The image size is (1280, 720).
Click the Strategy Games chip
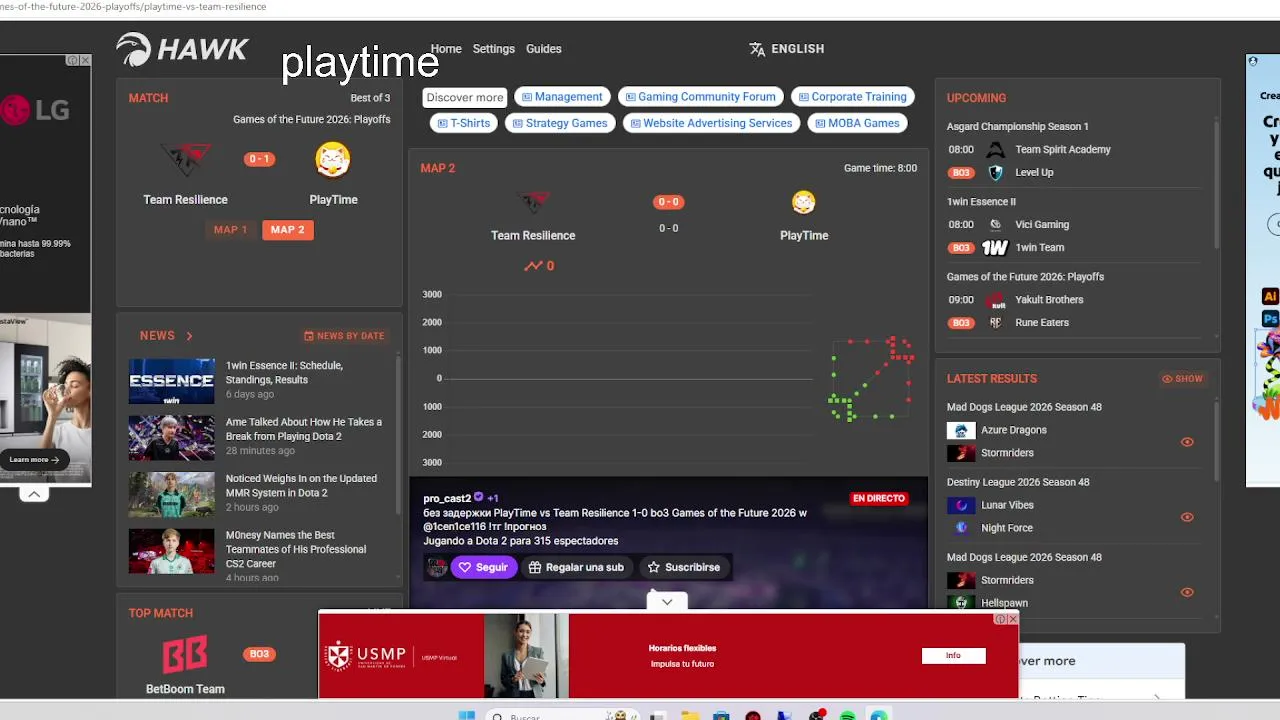560,123
